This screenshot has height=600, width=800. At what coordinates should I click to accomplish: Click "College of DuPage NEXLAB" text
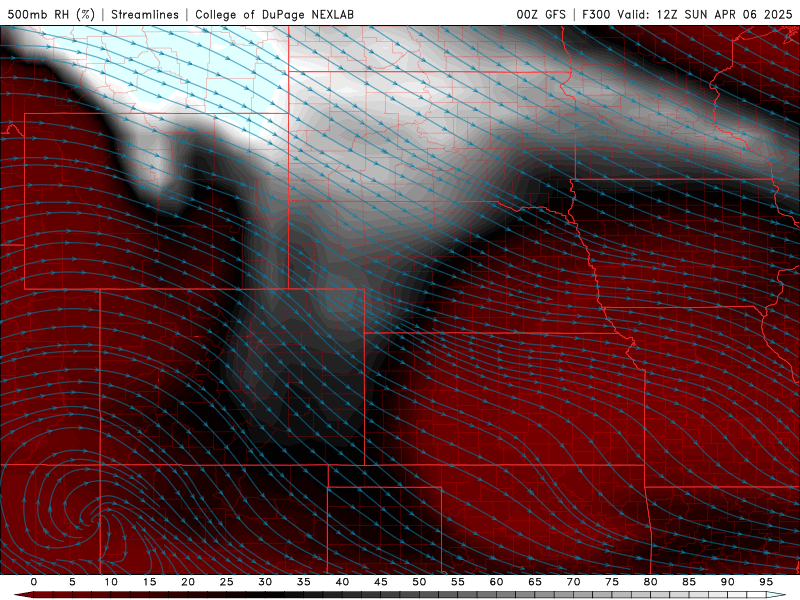[x=274, y=15]
